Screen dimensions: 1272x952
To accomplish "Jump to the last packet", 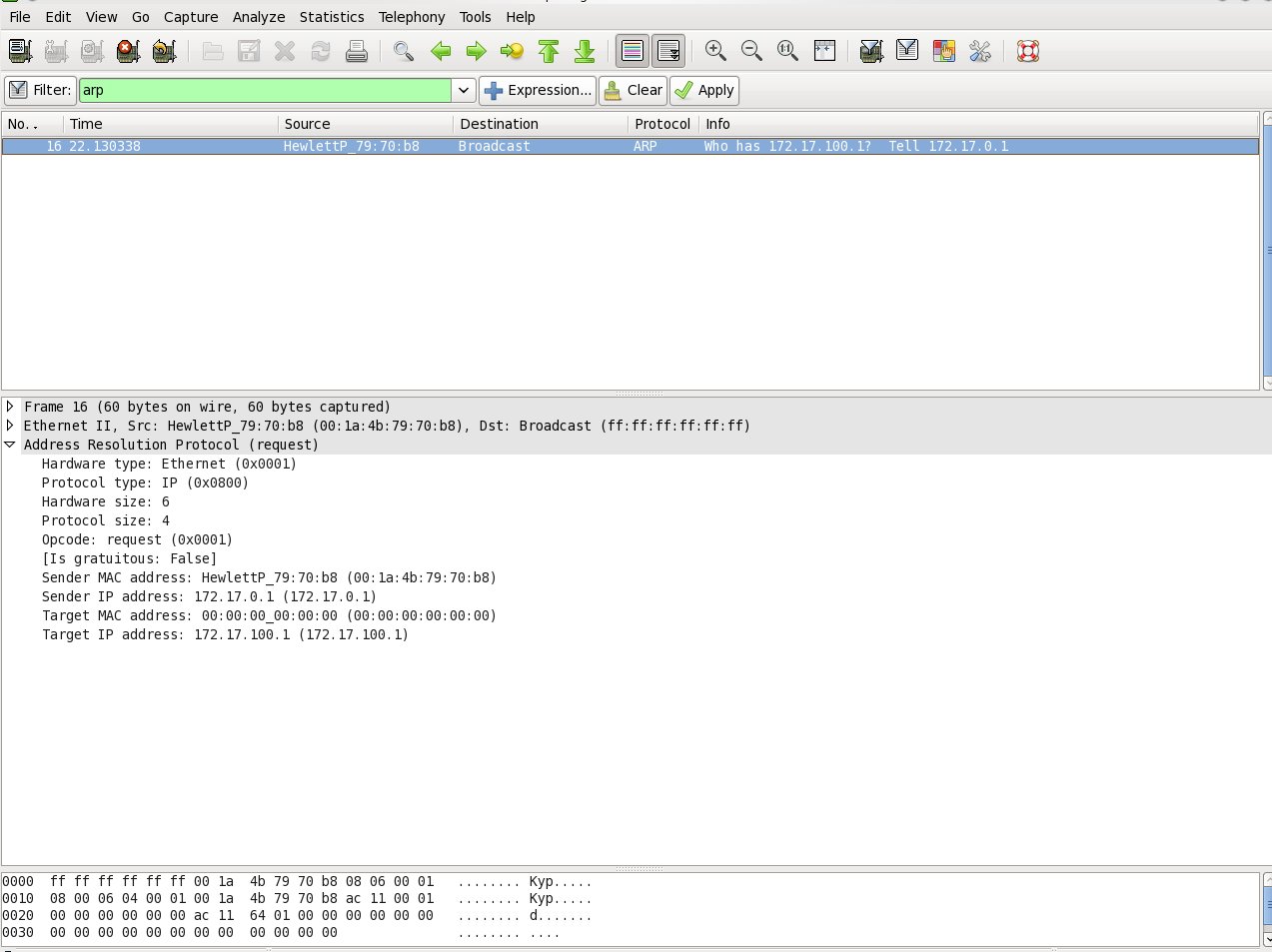I will pyautogui.click(x=585, y=51).
